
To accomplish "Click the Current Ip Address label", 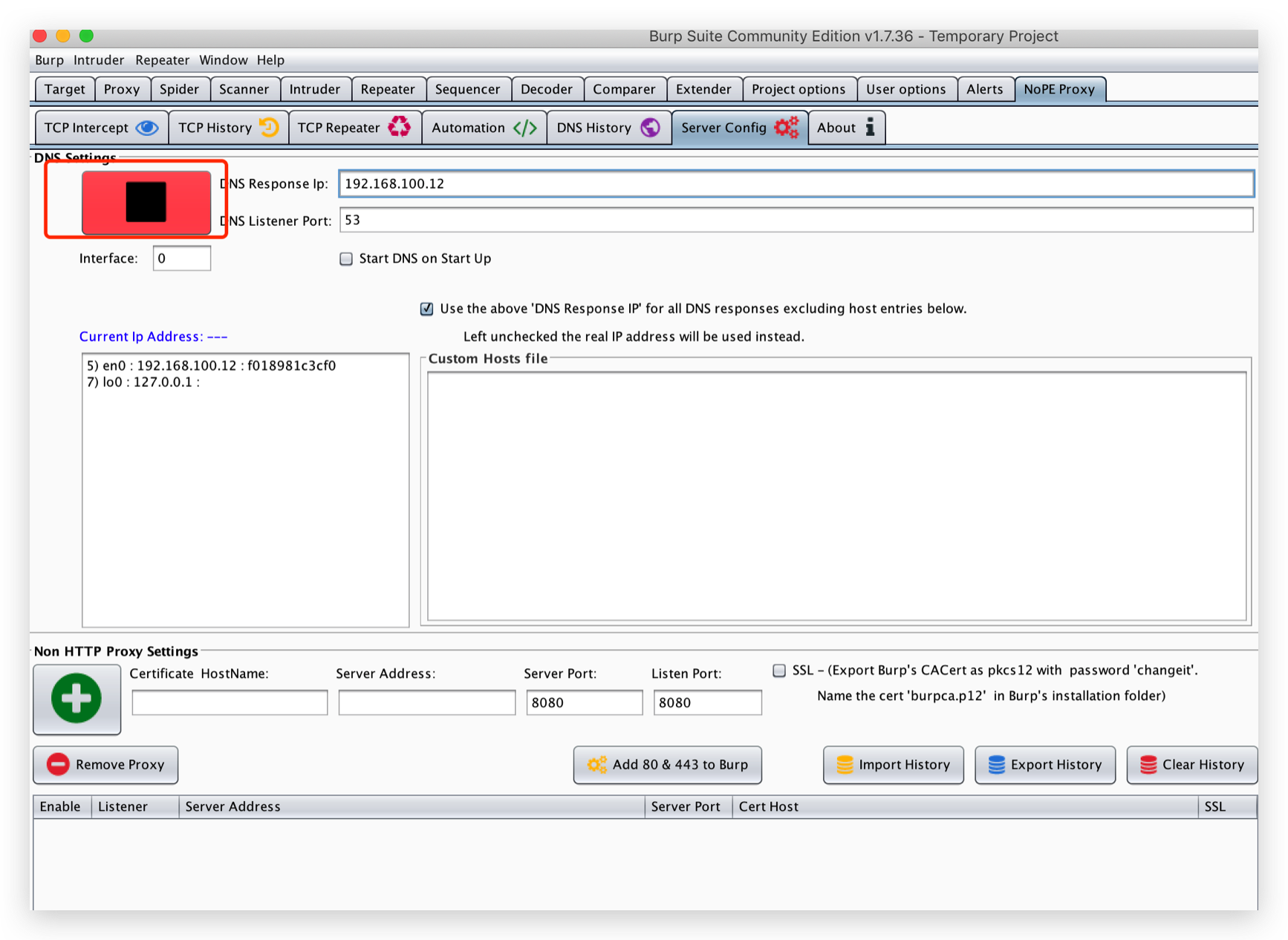I will click(x=153, y=336).
